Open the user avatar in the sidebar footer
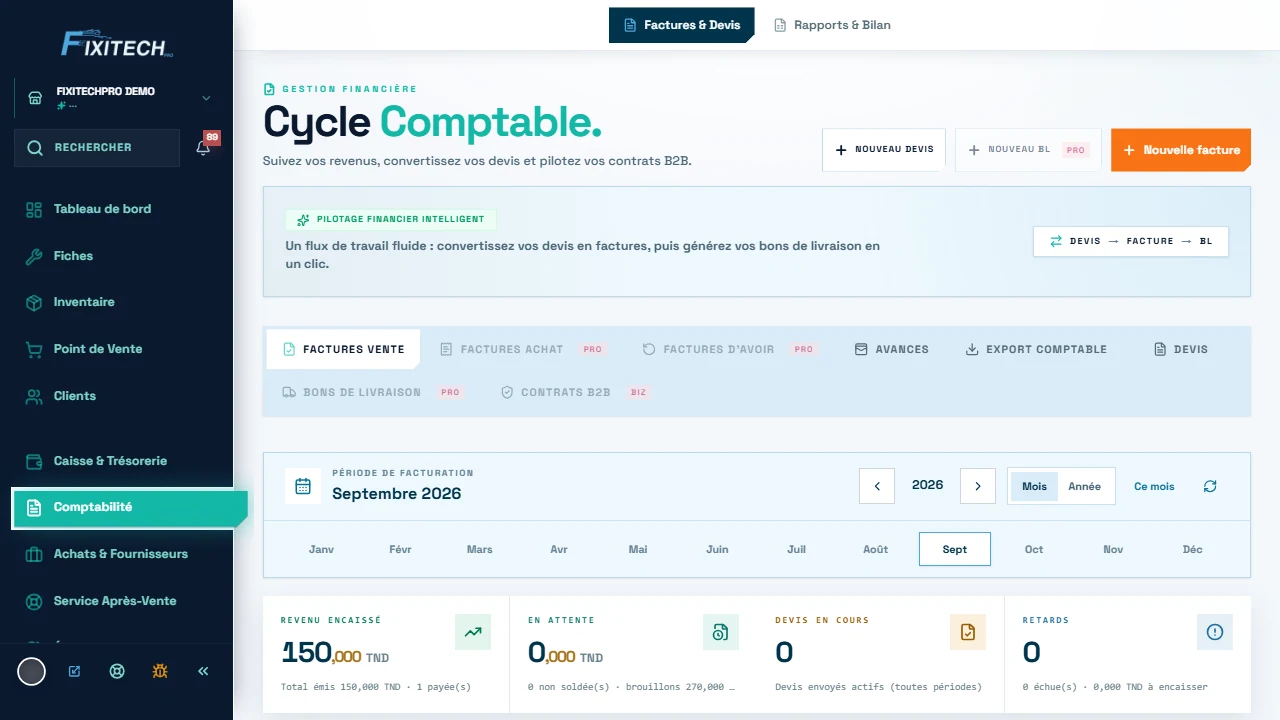Image resolution: width=1280 pixels, height=720 pixels. (x=32, y=671)
